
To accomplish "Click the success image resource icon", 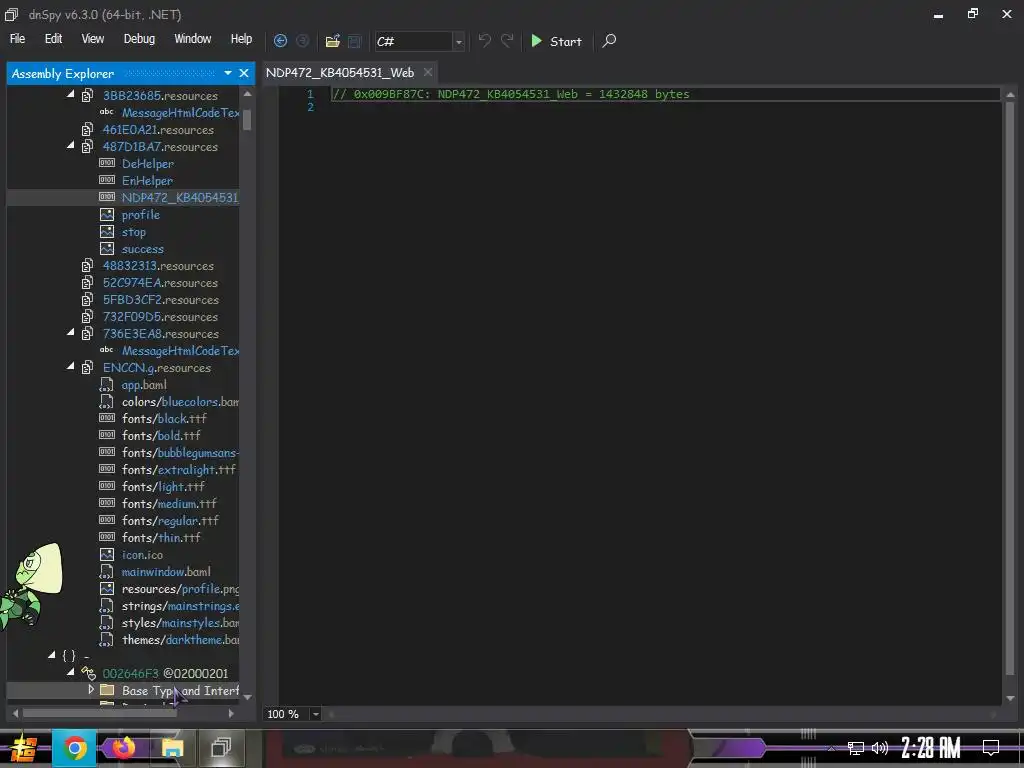I will (x=107, y=248).
